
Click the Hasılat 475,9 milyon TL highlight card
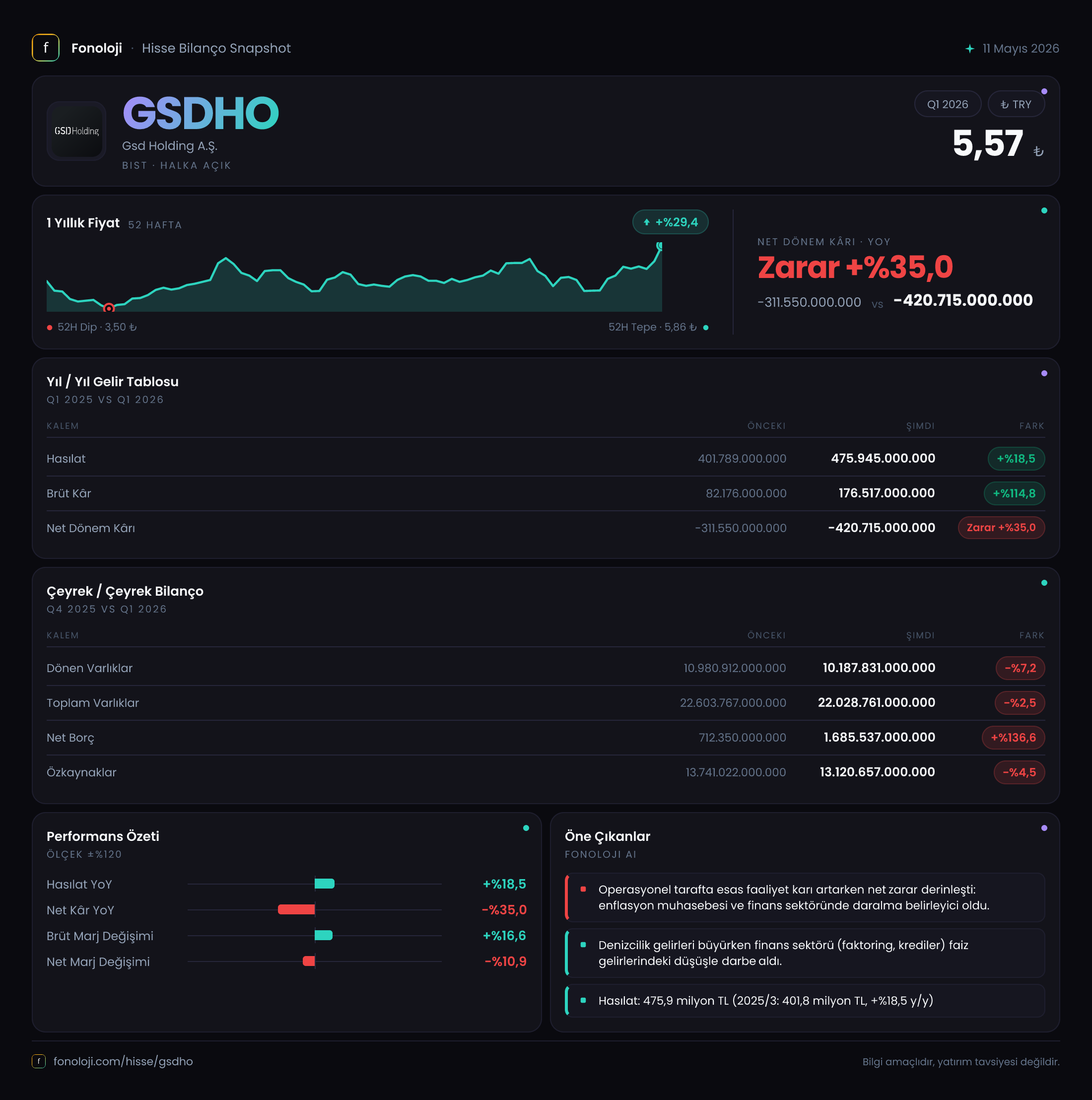(805, 1001)
